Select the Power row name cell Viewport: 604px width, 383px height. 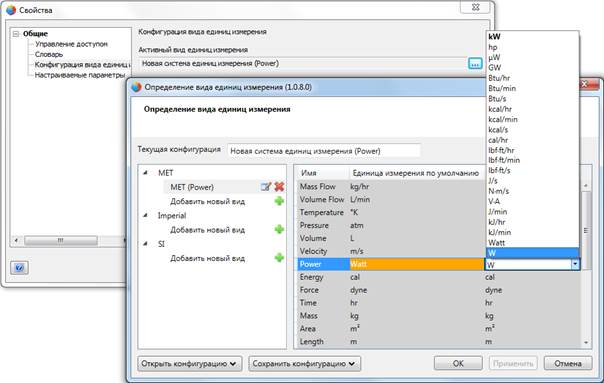tap(323, 264)
